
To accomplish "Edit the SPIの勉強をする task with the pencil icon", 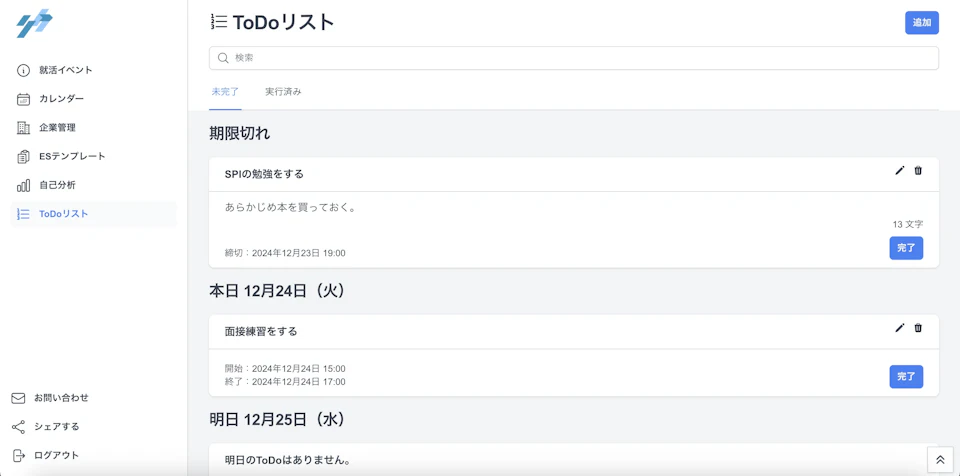I will point(899,171).
